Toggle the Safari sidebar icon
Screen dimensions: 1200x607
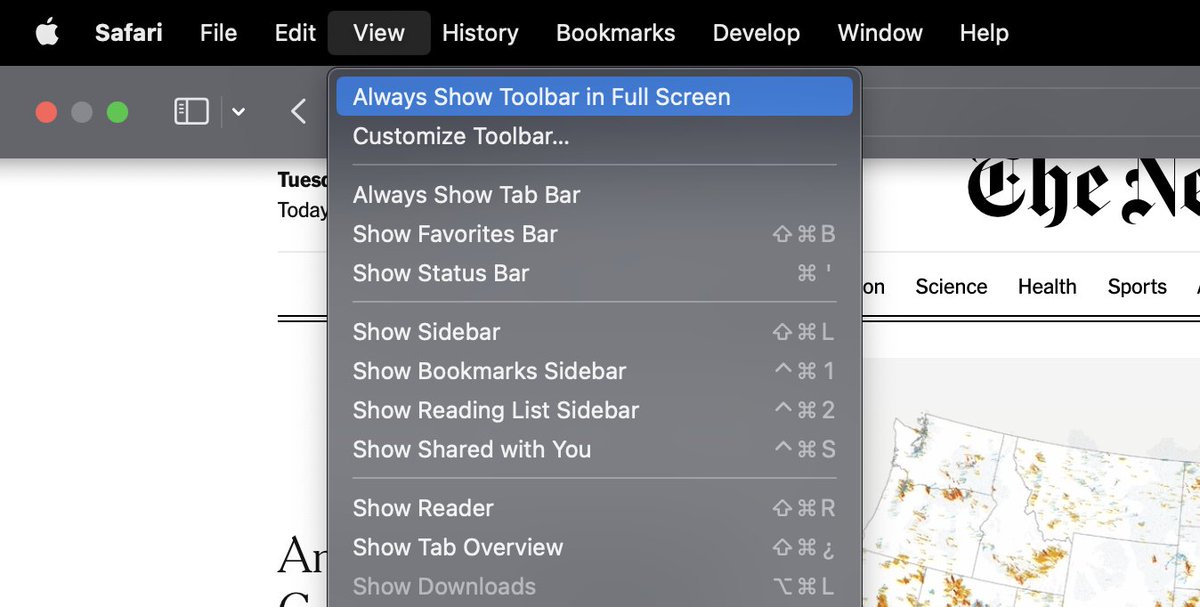coord(190,111)
